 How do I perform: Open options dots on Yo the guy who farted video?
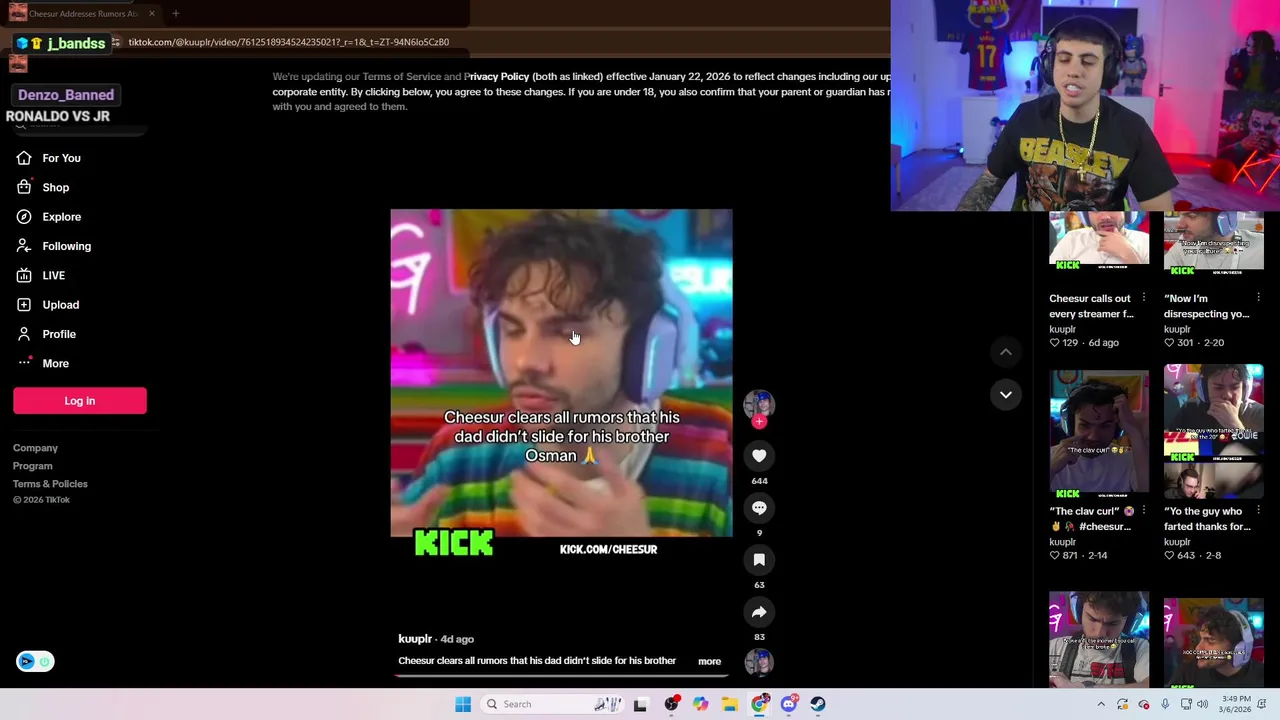coord(1258,511)
